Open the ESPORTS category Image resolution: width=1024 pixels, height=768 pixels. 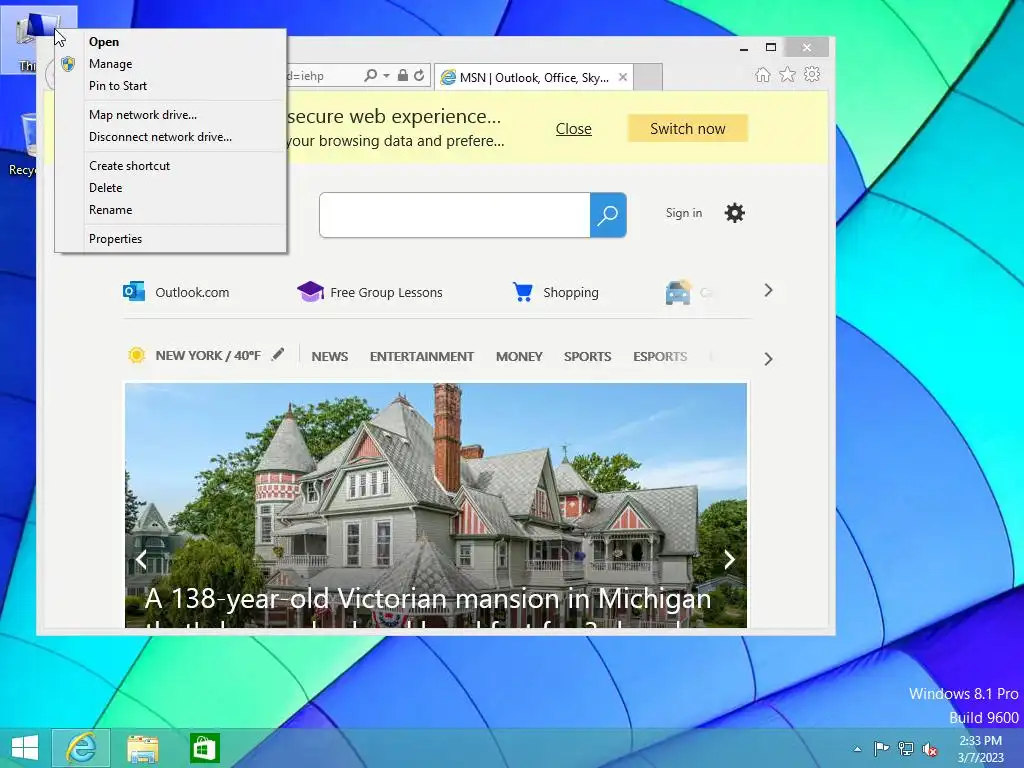click(660, 357)
